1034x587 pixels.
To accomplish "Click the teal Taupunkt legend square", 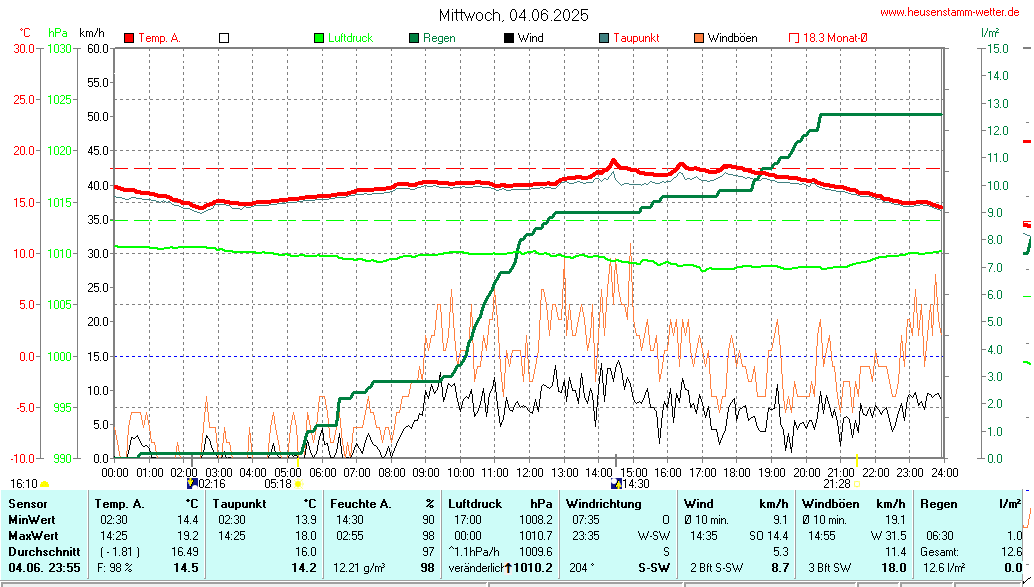I will (604, 38).
